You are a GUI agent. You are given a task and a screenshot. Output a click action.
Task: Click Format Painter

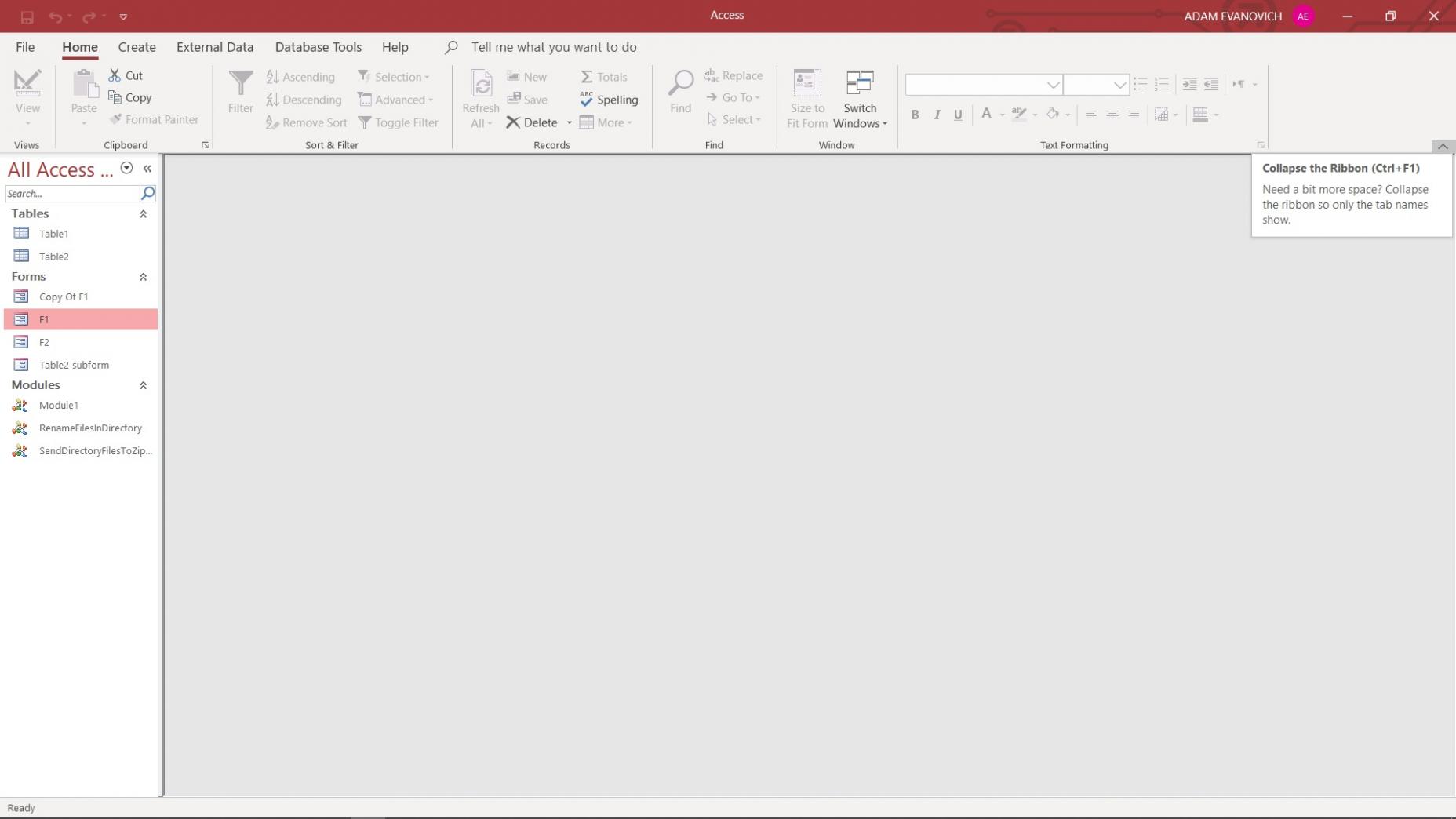[x=154, y=119]
